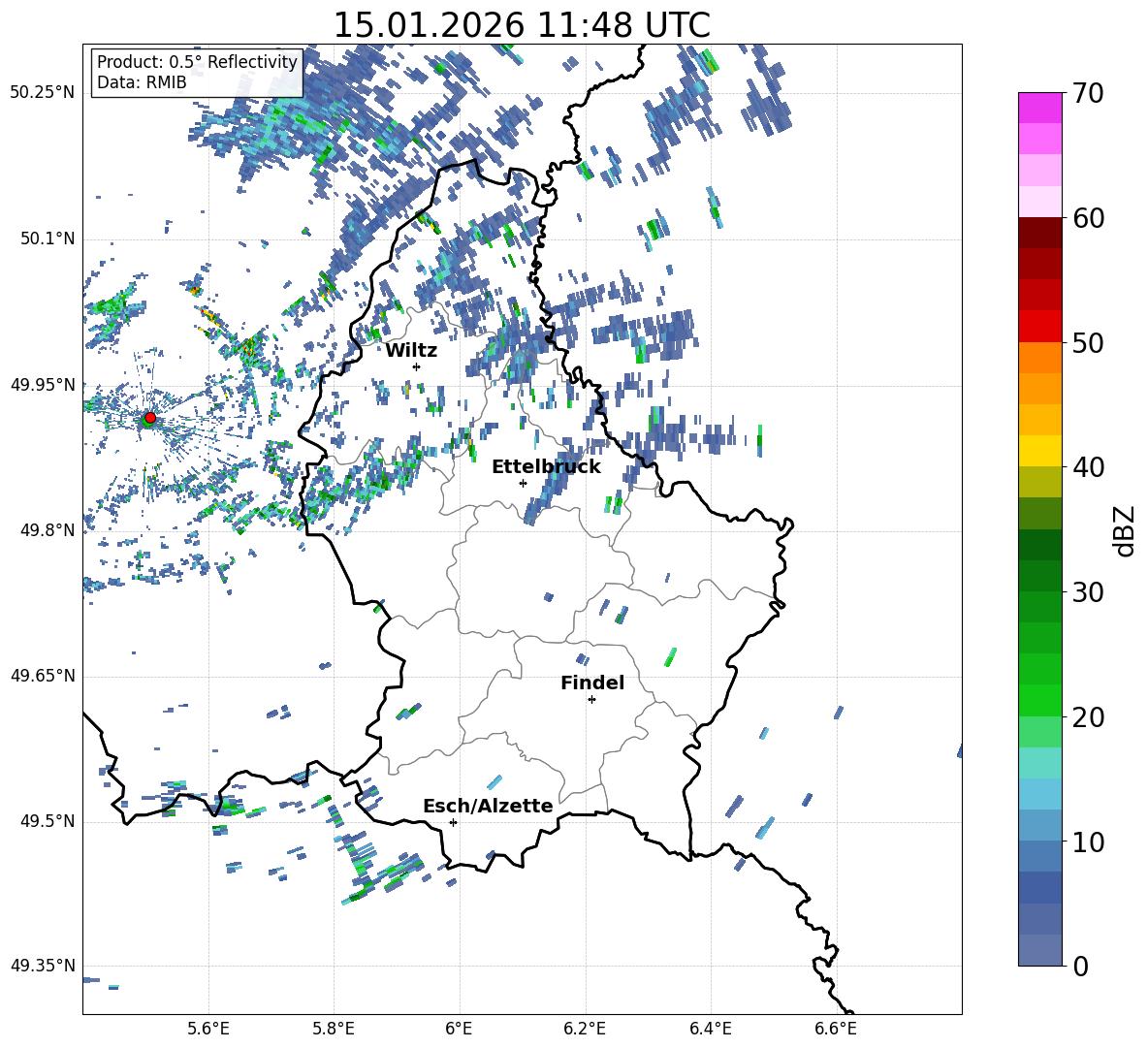Click the Data: RMIB text
1148x1048 pixels.
[142, 82]
